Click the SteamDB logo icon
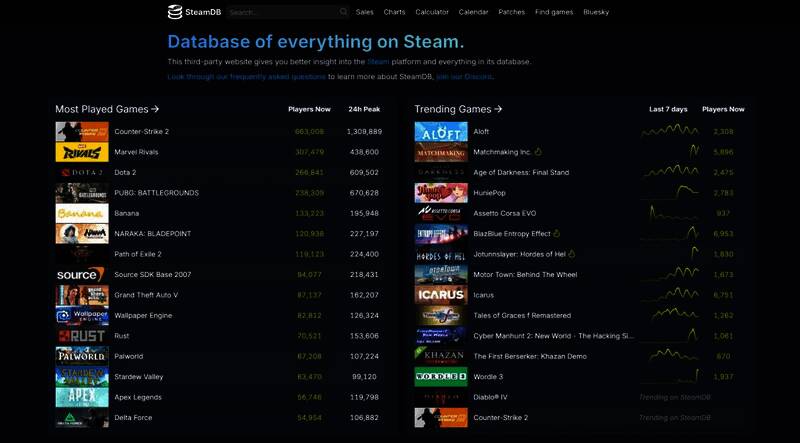 175,12
